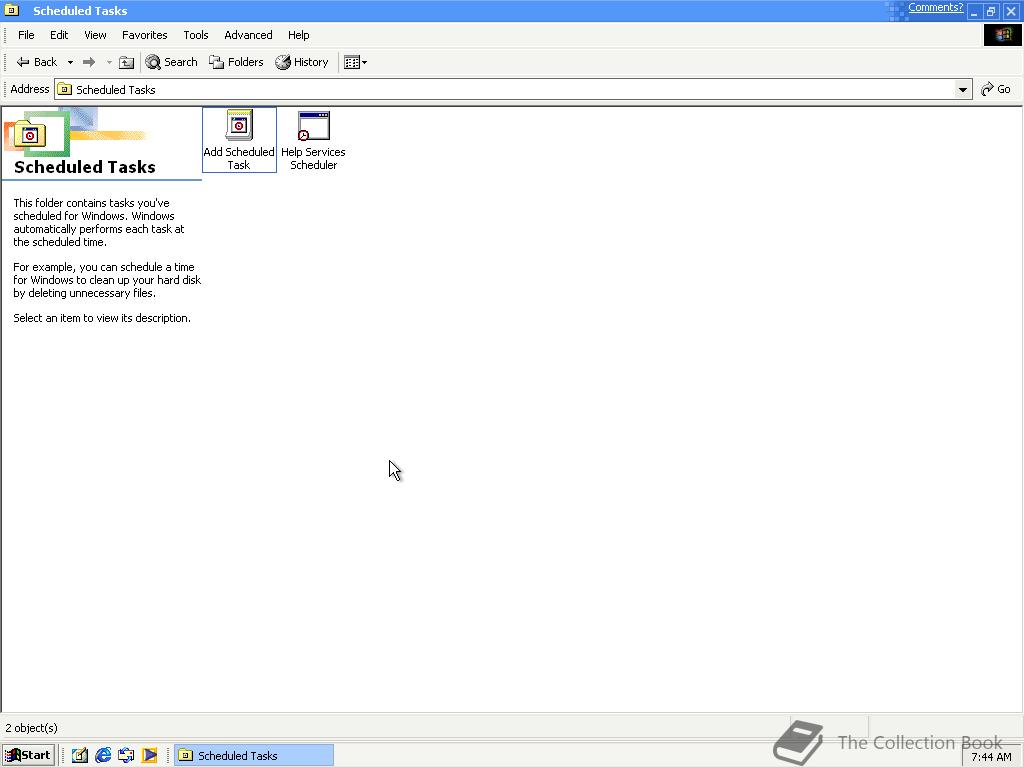Open the Advanced menu

click(248, 35)
